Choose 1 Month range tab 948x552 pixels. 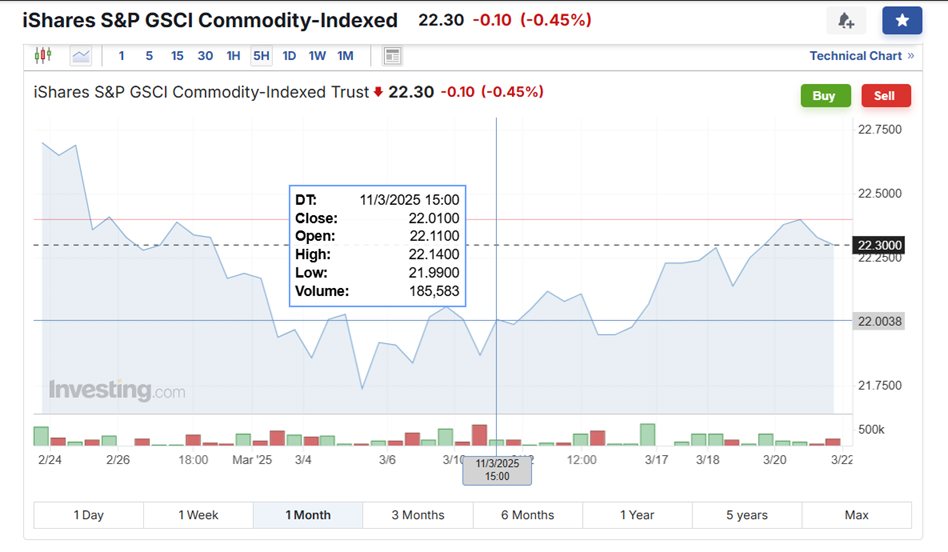pyautogui.click(x=308, y=515)
